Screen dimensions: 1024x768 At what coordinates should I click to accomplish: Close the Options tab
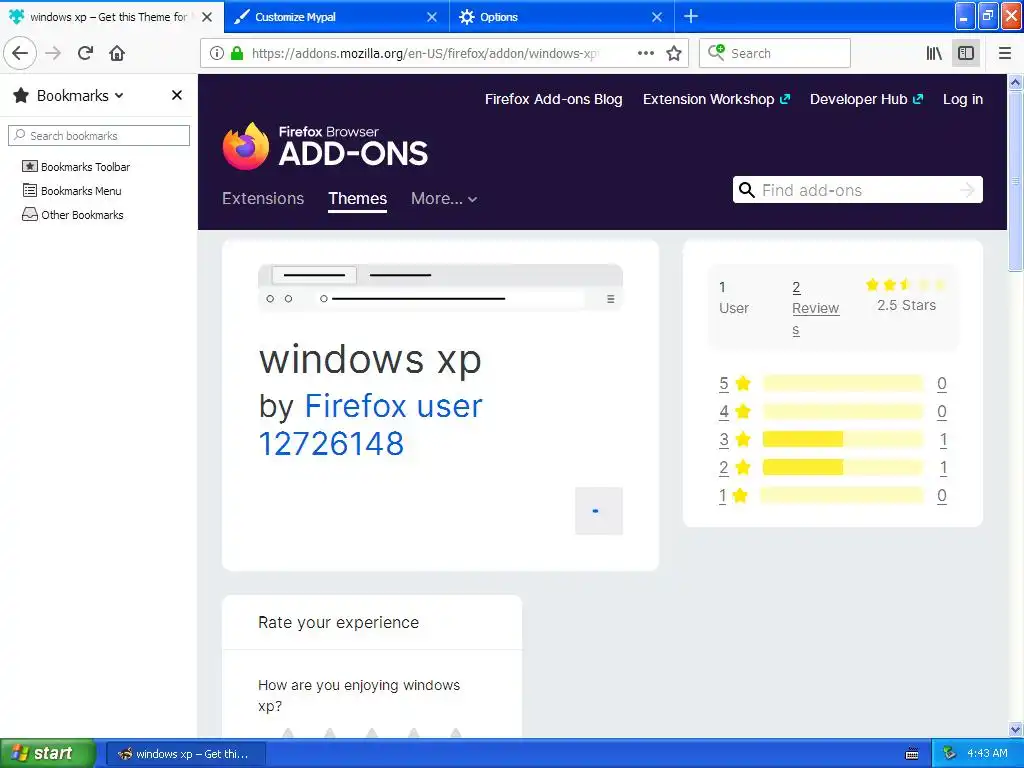[x=657, y=17]
